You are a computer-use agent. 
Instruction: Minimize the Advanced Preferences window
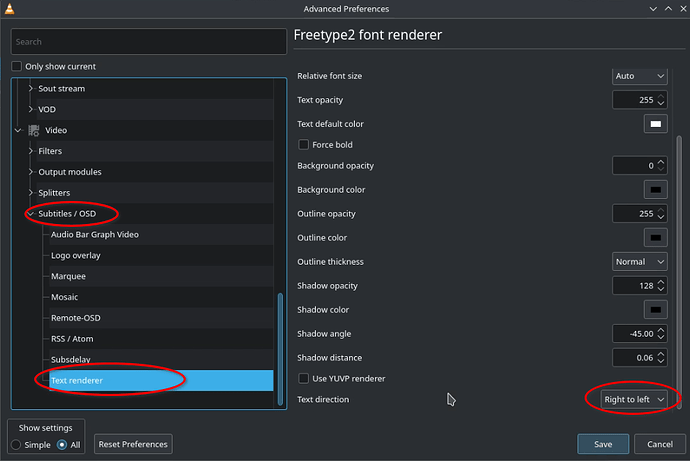(653, 9)
